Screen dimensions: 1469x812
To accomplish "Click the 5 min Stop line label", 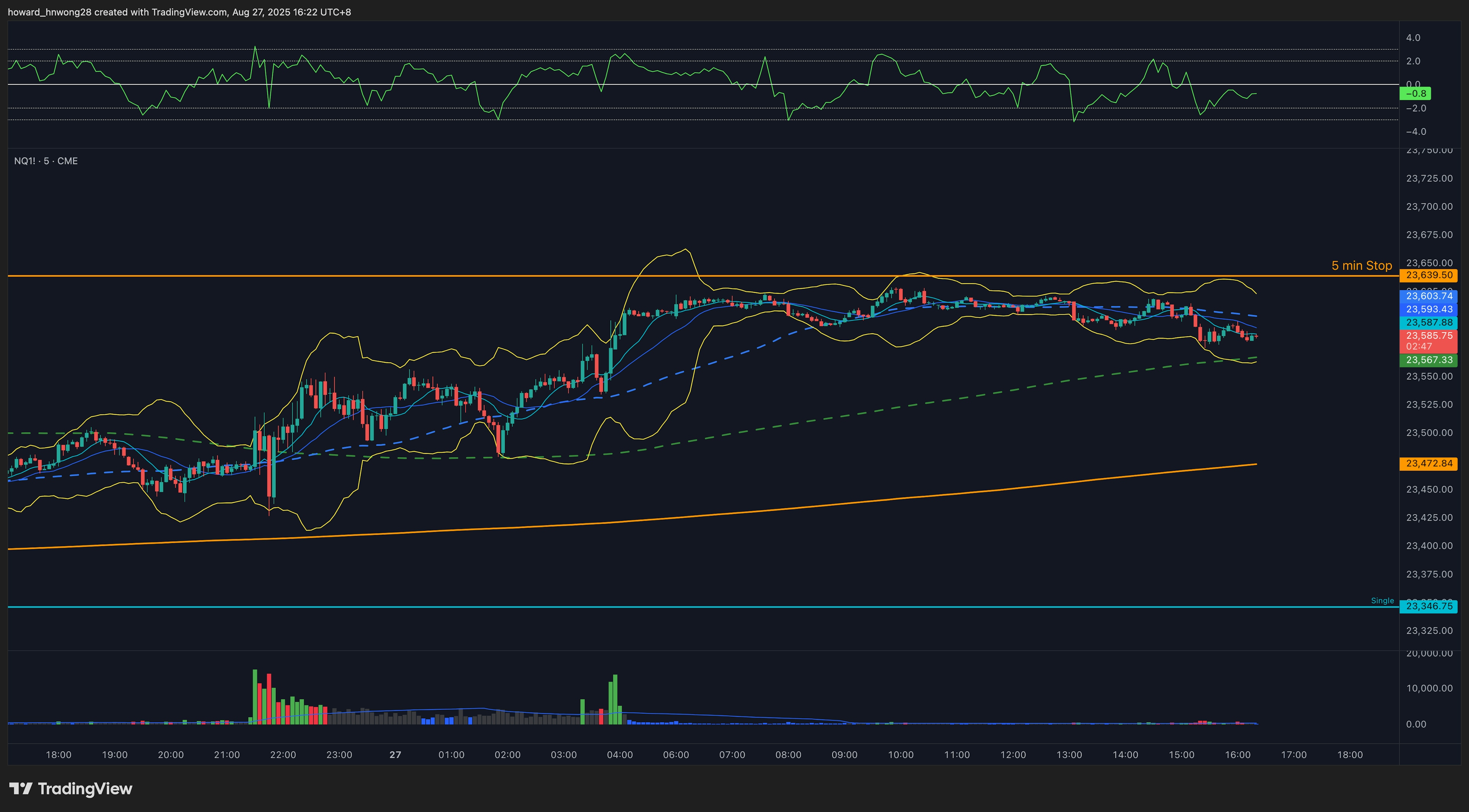I will pos(1361,266).
